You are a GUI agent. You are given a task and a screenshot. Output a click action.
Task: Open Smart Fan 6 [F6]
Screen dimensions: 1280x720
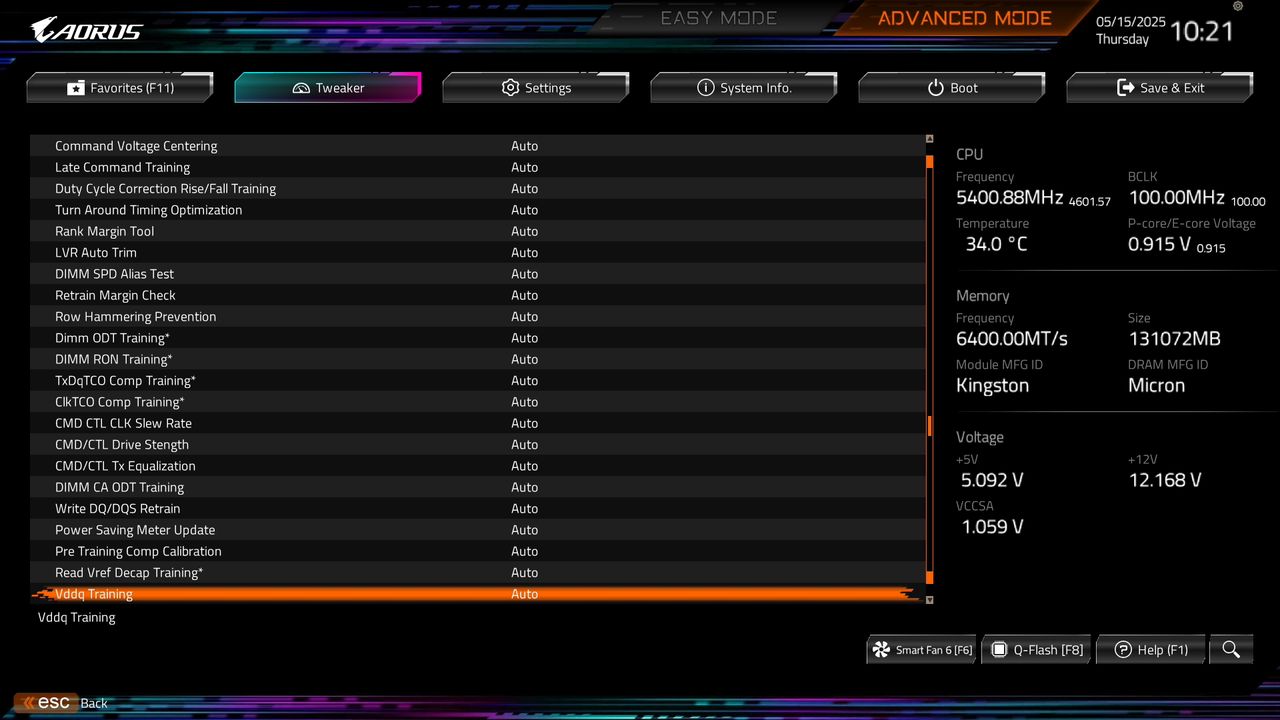point(922,650)
